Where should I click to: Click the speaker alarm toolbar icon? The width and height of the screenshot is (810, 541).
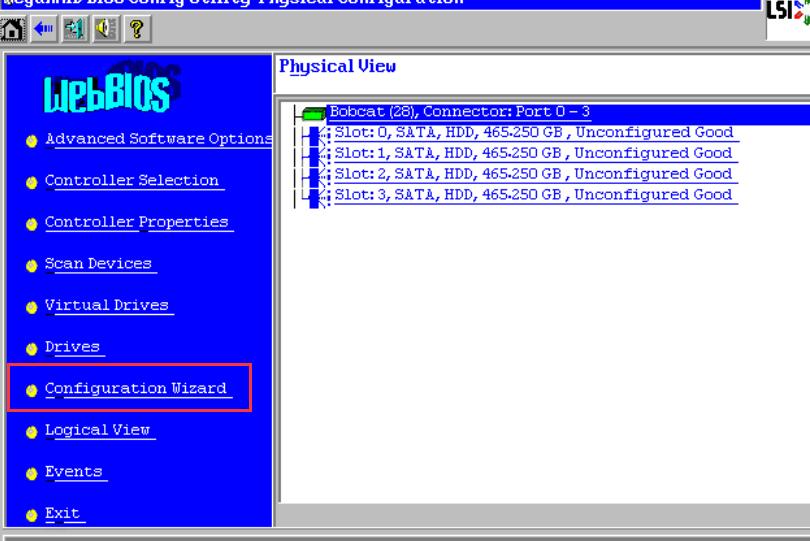105,29
